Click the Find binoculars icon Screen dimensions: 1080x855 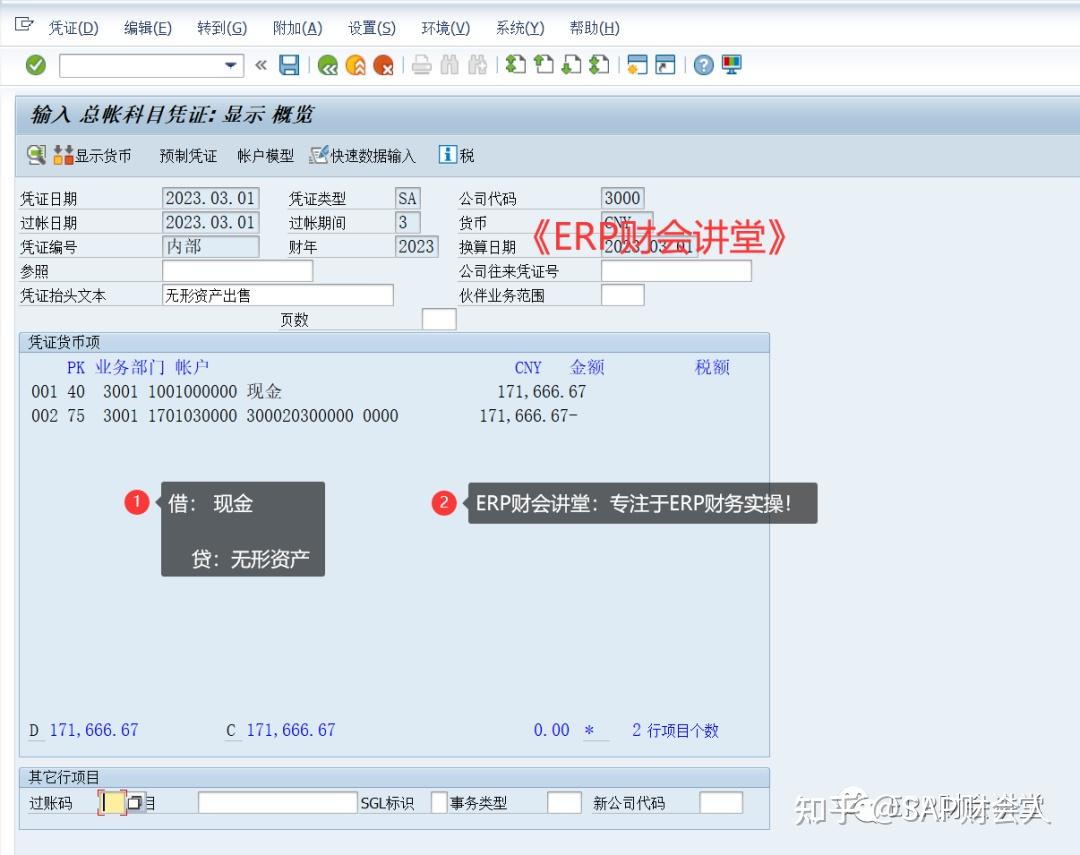click(448, 64)
